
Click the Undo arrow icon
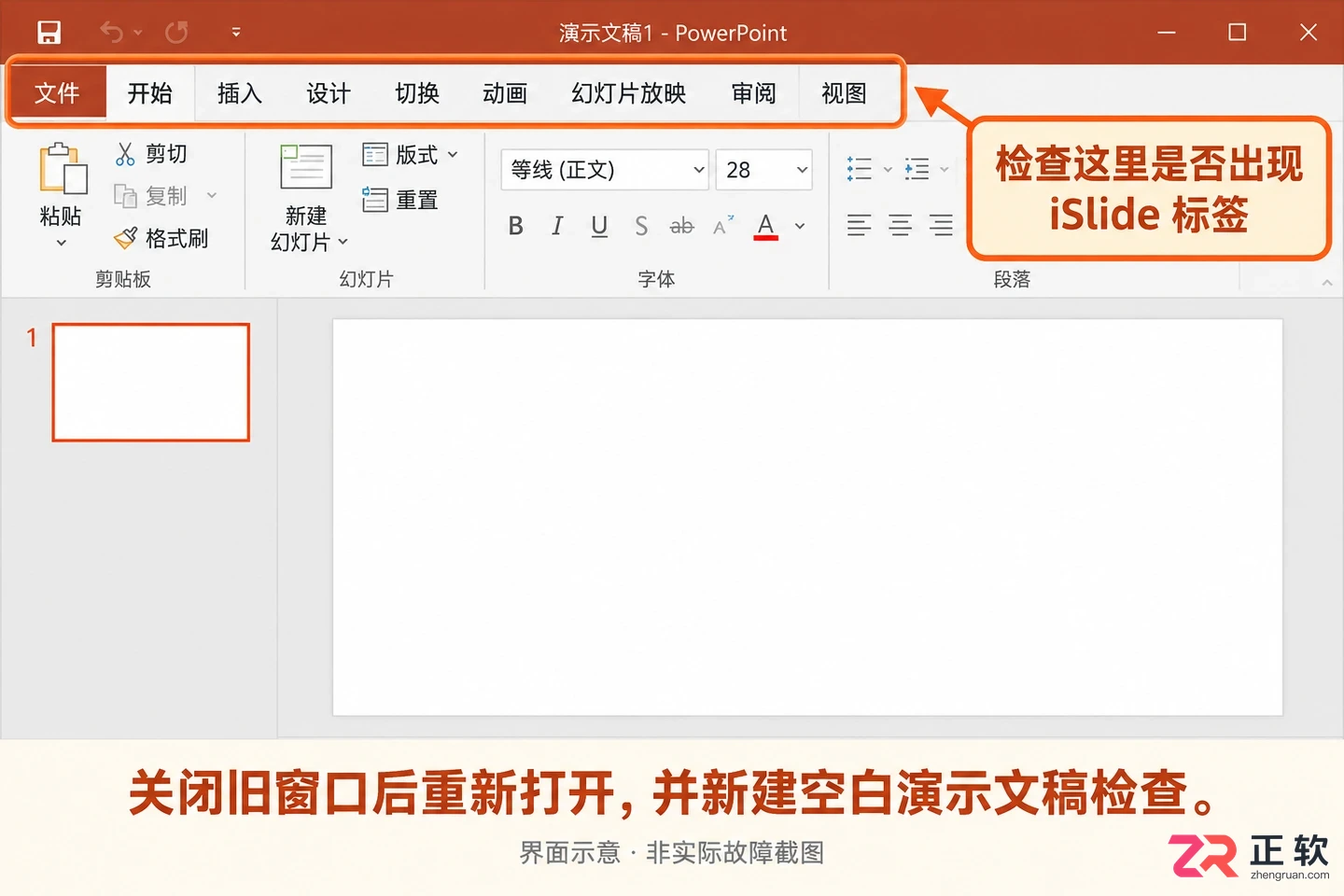click(x=112, y=33)
